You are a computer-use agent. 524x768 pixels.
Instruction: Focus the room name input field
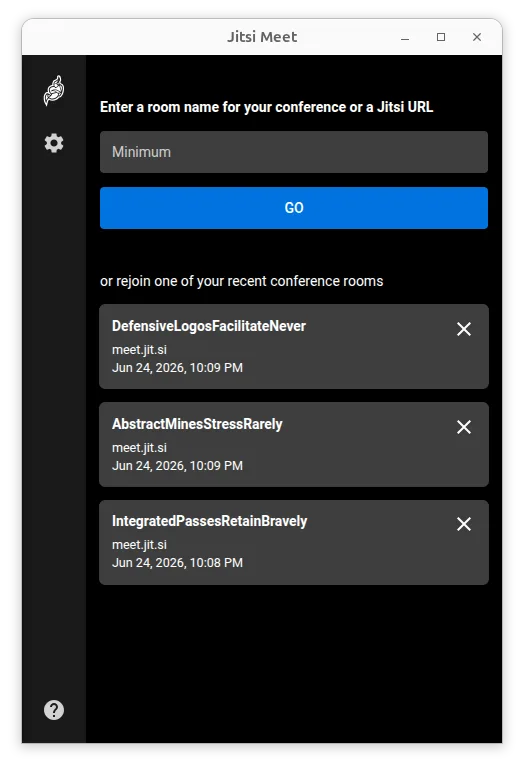294,152
